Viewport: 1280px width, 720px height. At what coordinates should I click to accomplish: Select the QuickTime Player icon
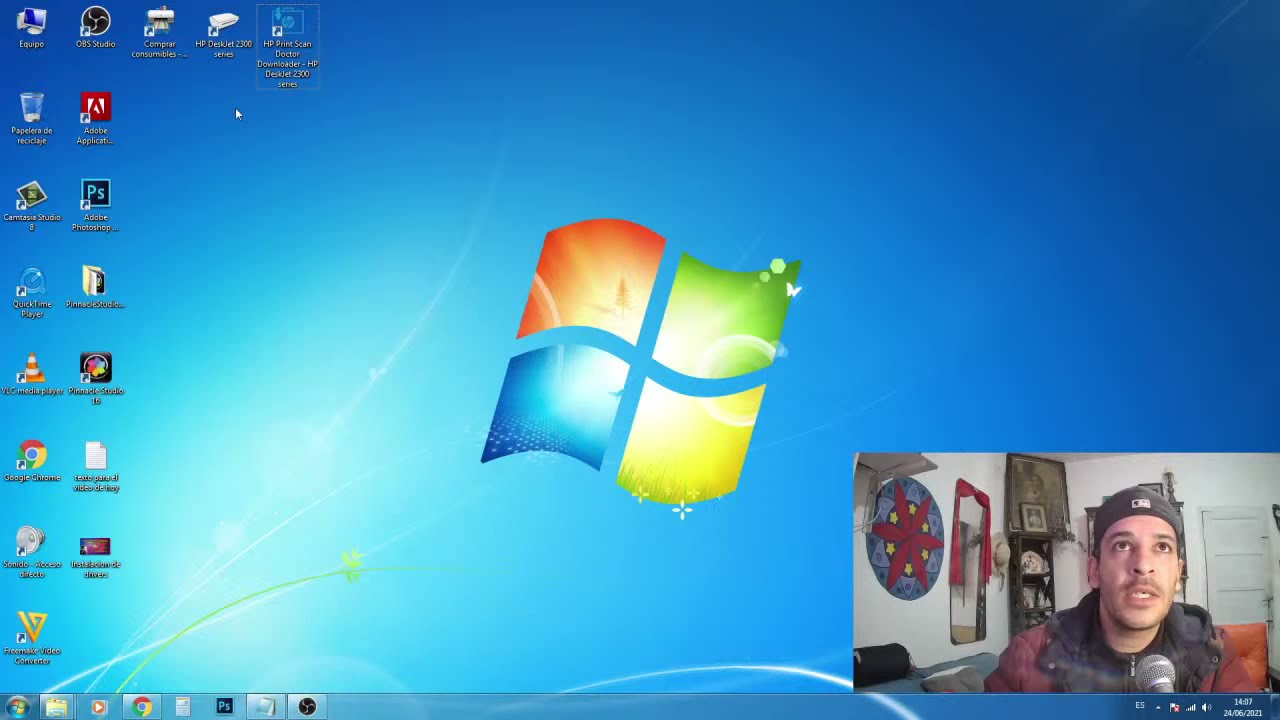click(x=31, y=293)
